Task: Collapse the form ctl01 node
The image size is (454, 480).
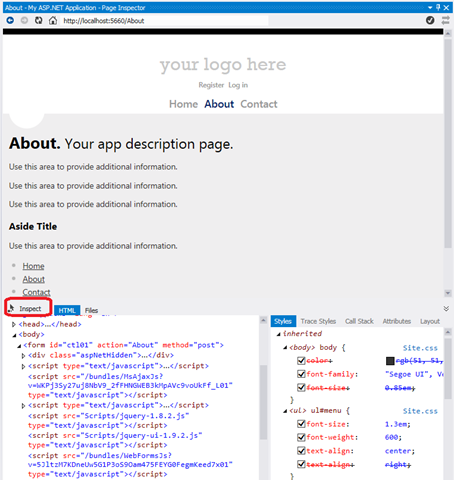Action: point(19,346)
